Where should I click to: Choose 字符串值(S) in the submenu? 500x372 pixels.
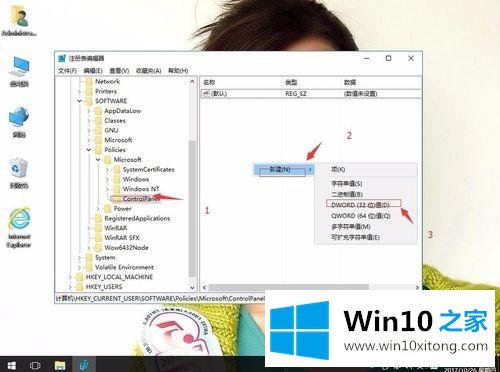point(366,183)
